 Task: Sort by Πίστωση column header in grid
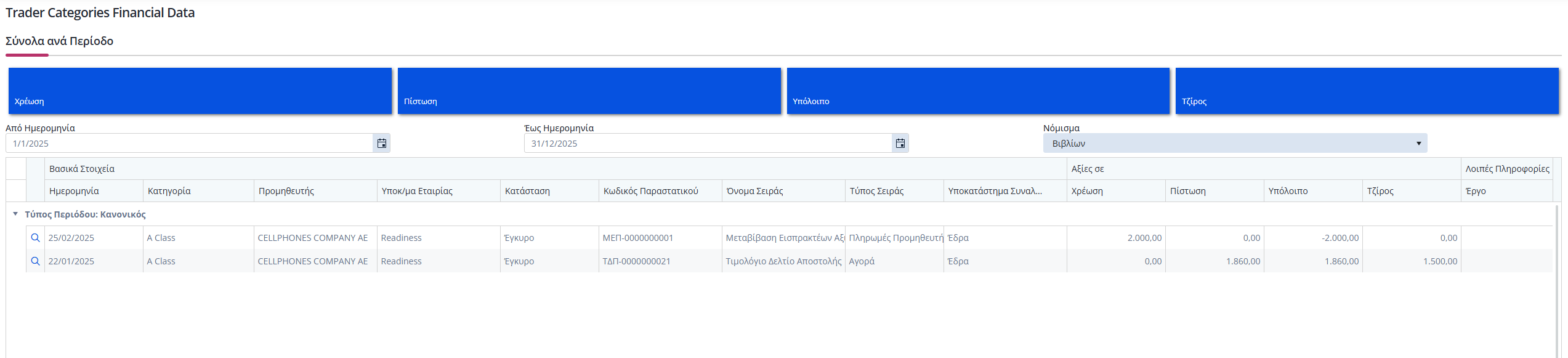click(1214, 191)
